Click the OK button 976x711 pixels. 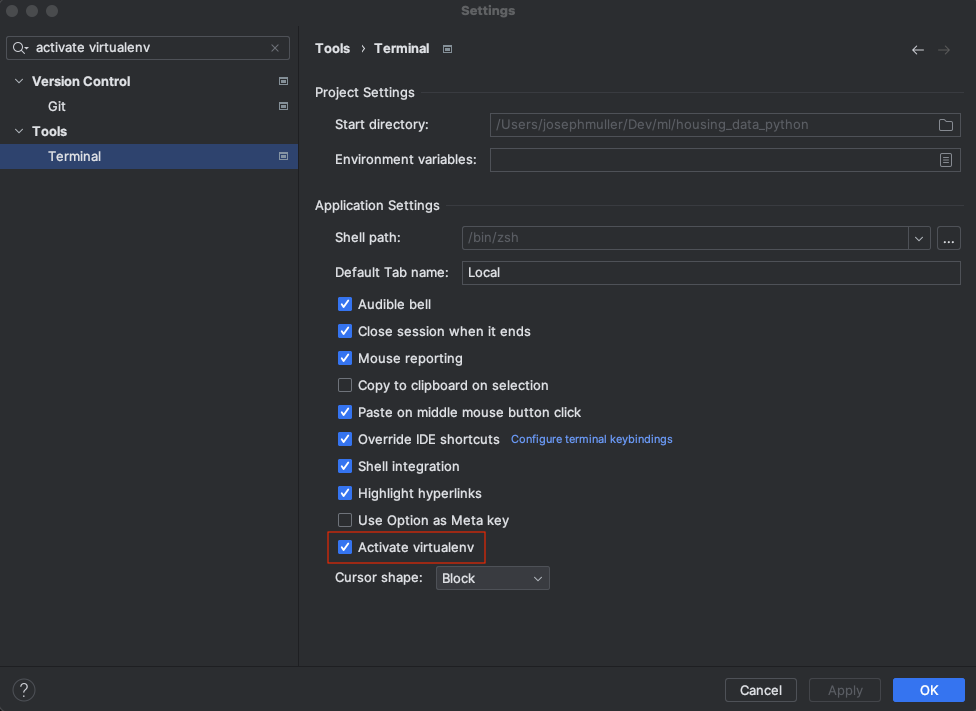928,690
